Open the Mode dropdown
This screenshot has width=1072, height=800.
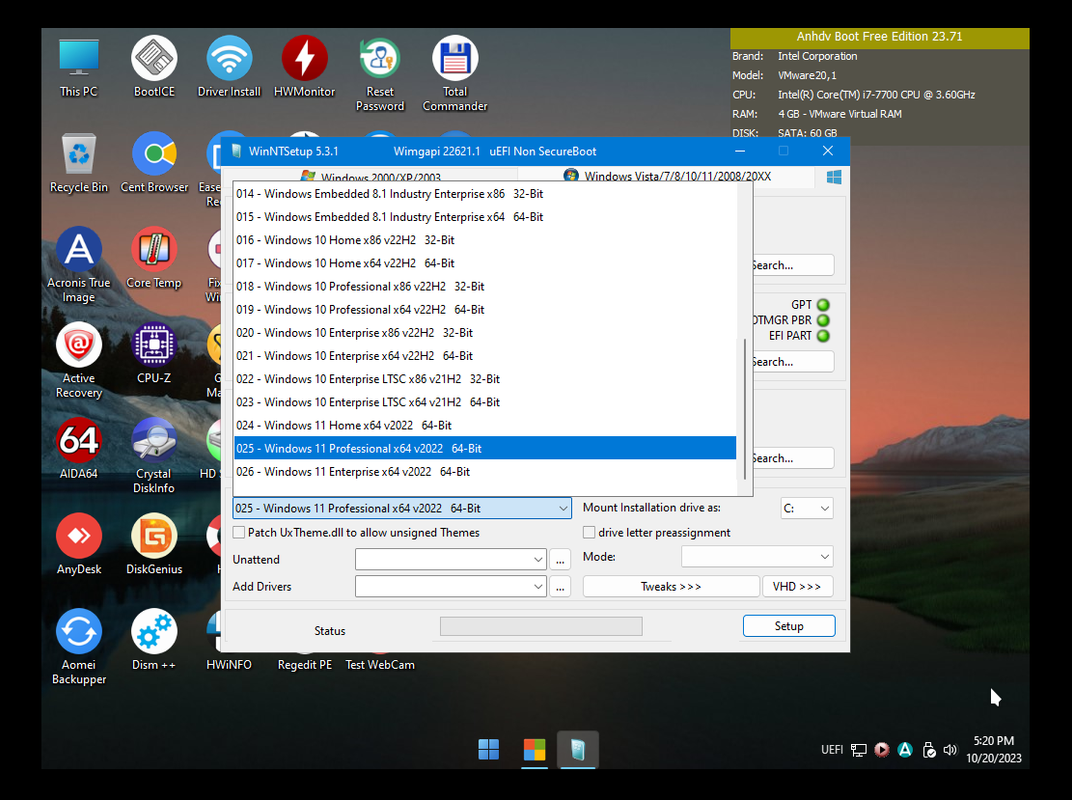coord(757,557)
